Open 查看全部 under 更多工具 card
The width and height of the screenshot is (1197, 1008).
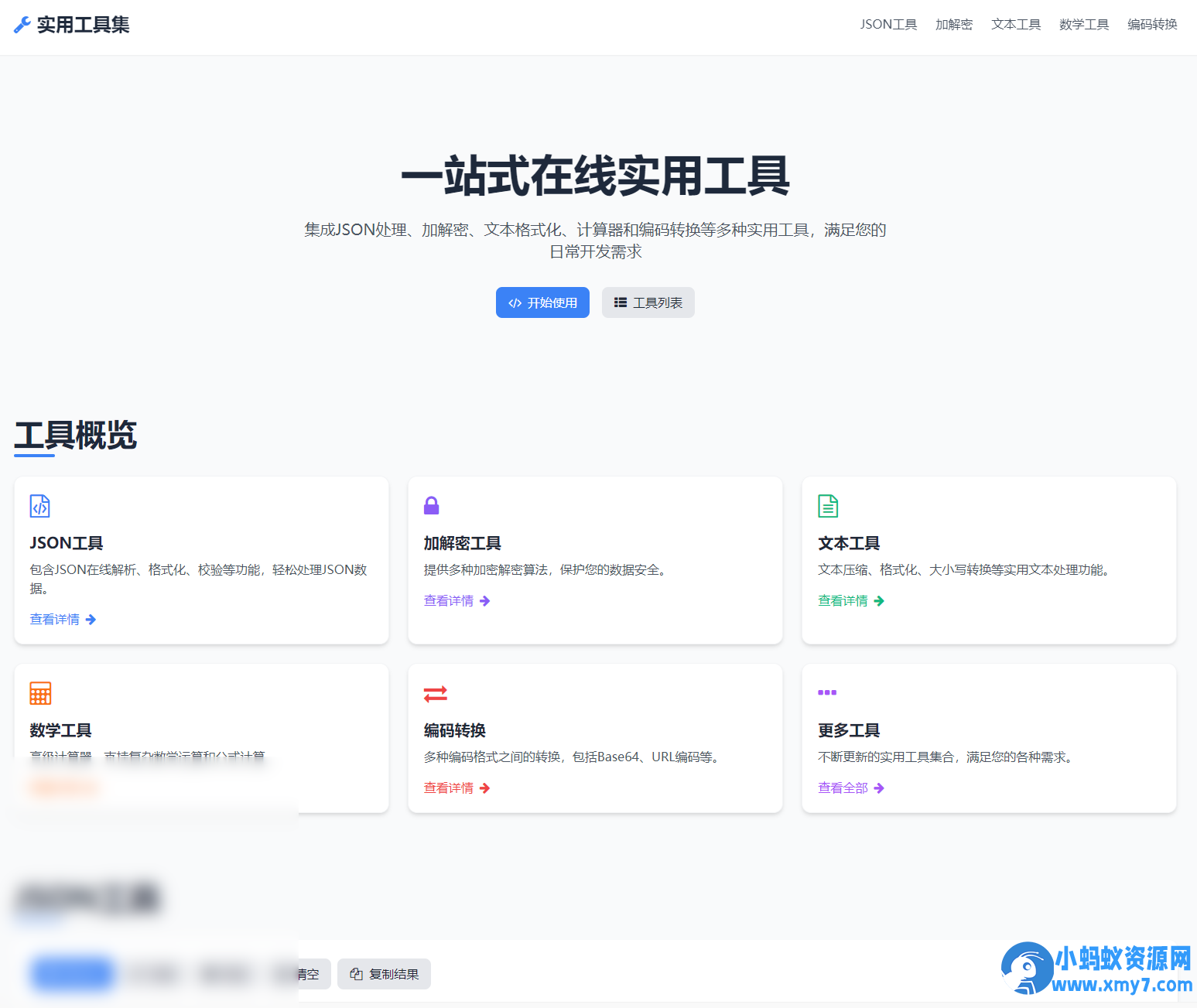point(842,788)
